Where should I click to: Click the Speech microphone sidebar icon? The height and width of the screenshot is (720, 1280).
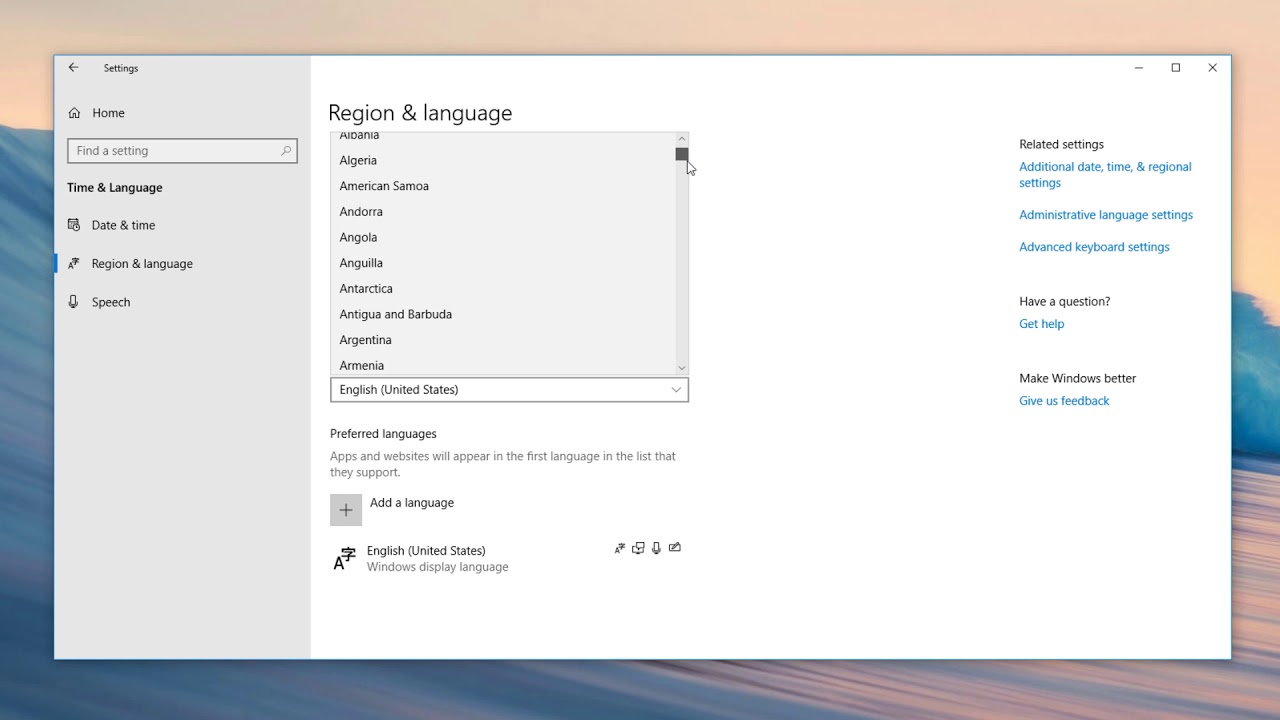pos(73,302)
